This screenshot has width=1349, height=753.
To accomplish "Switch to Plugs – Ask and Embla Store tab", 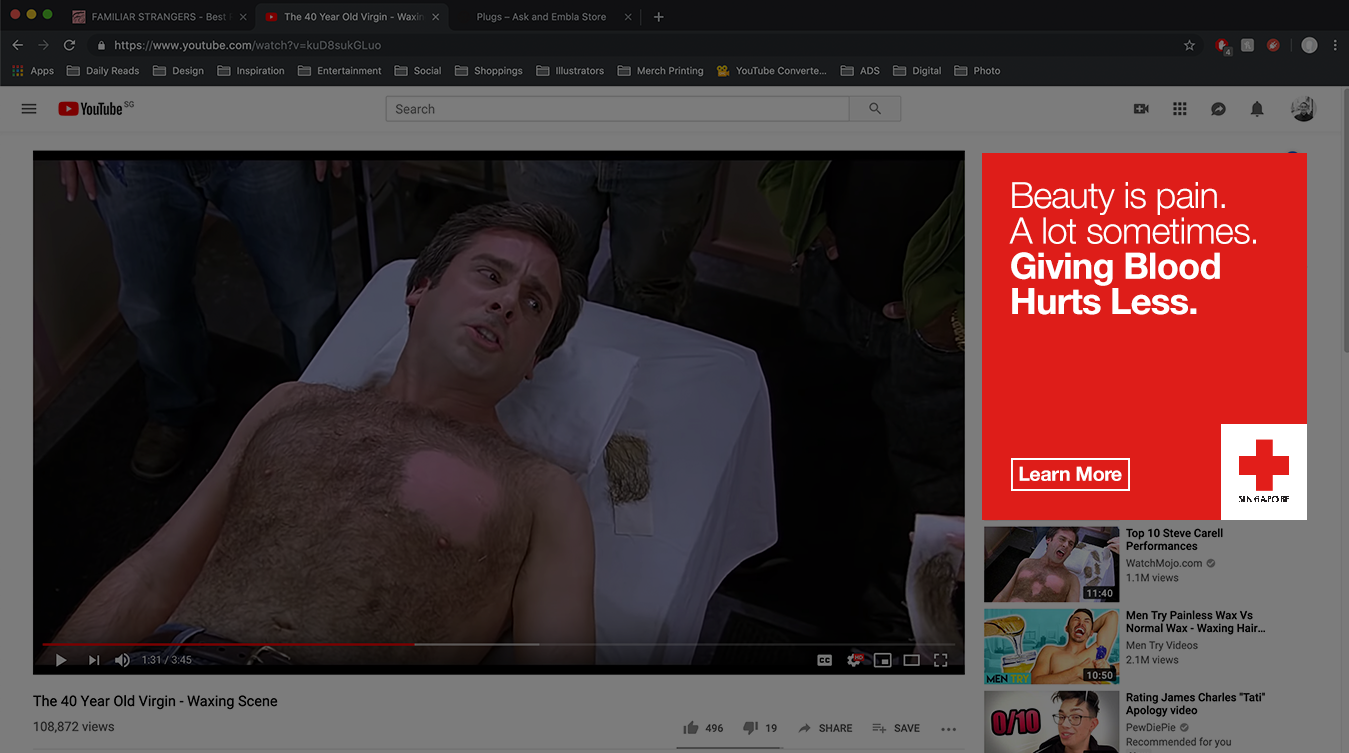I will [541, 17].
